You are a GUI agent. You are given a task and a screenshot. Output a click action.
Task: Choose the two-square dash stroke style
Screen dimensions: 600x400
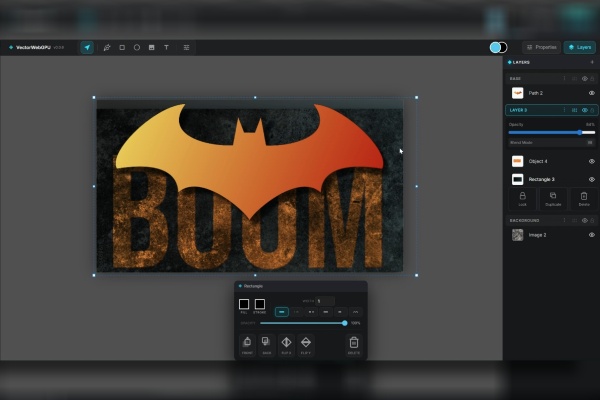click(311, 312)
